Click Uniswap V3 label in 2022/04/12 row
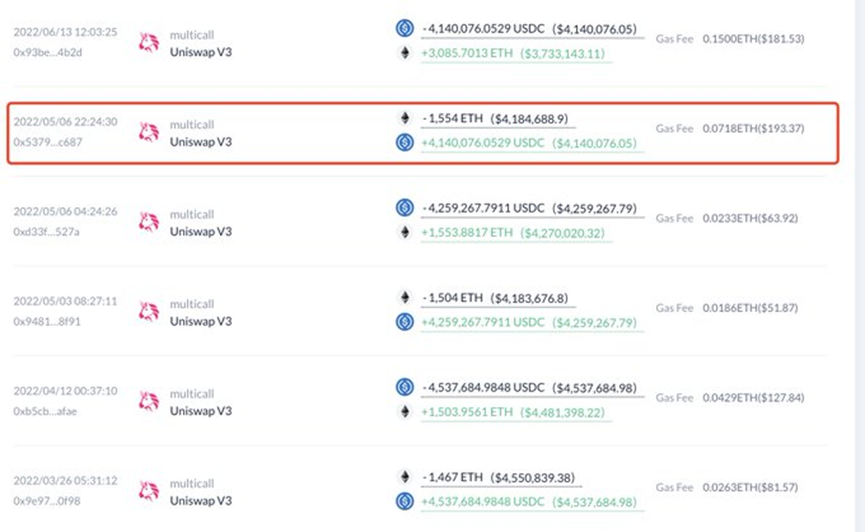The image size is (865, 532). tap(200, 410)
